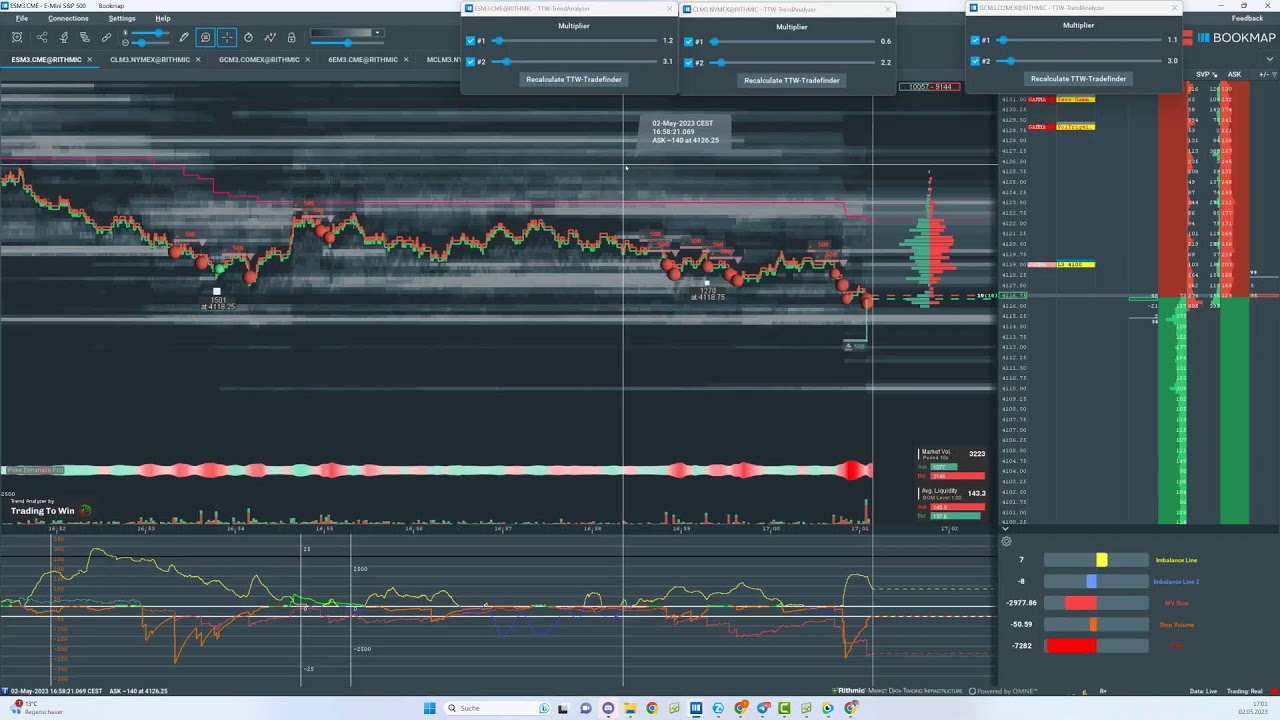The height and width of the screenshot is (720, 1280).
Task: Recalculate TTW-Tradefinder in ESM3 window
Action: pyautogui.click(x=574, y=79)
